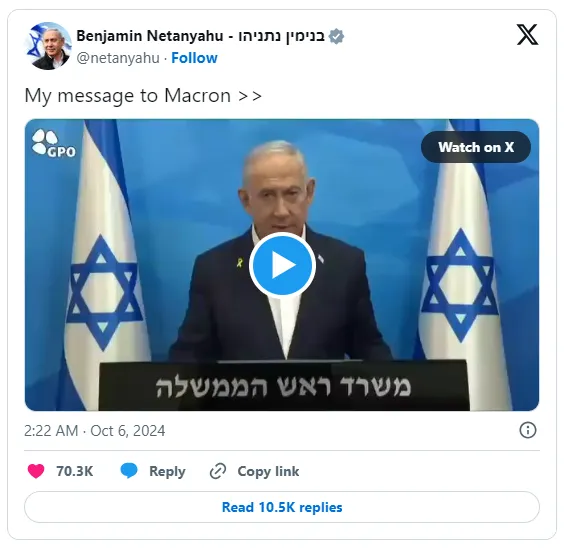Click the blue speech bubble reply icon
The height and width of the screenshot is (550, 568).
[129, 471]
